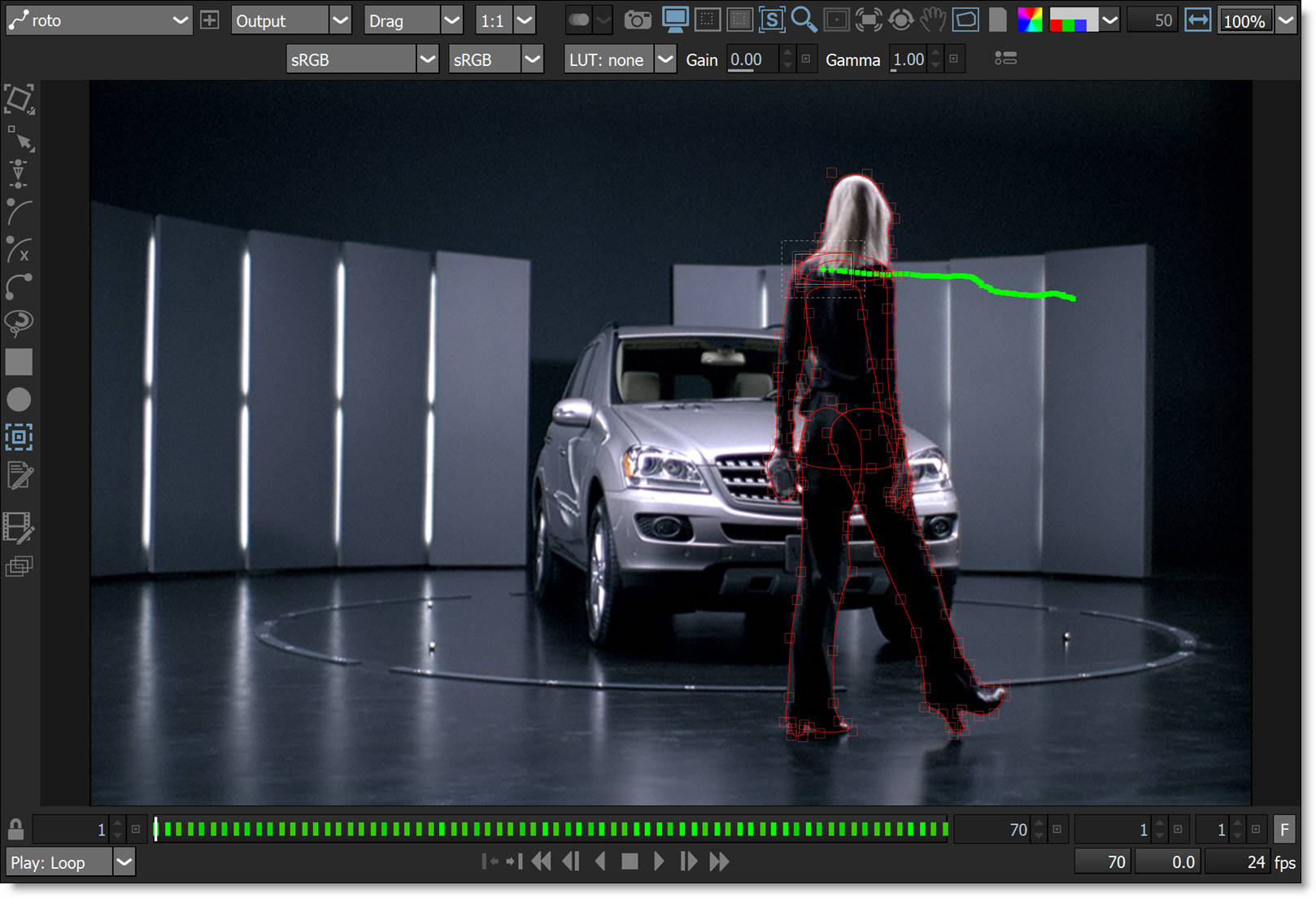
Task: Expand the LUT: none dropdown
Action: pos(665,59)
